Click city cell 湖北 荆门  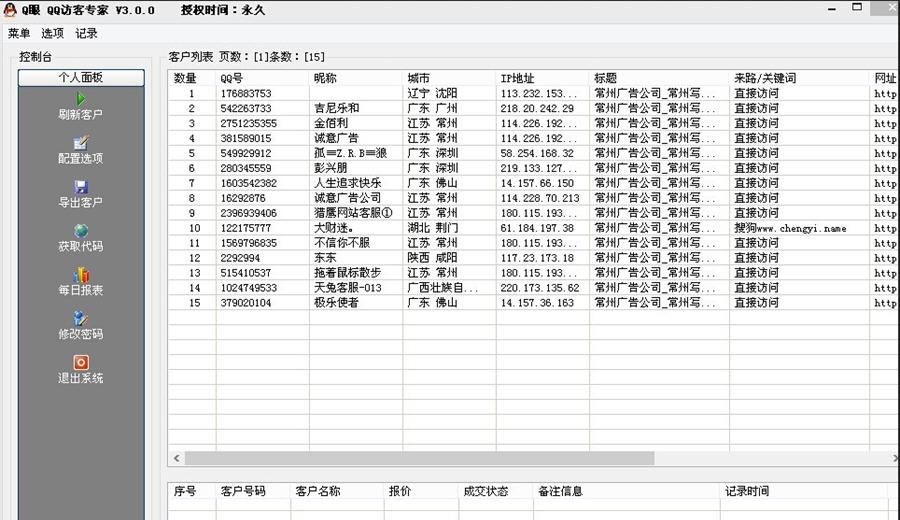tap(432, 228)
